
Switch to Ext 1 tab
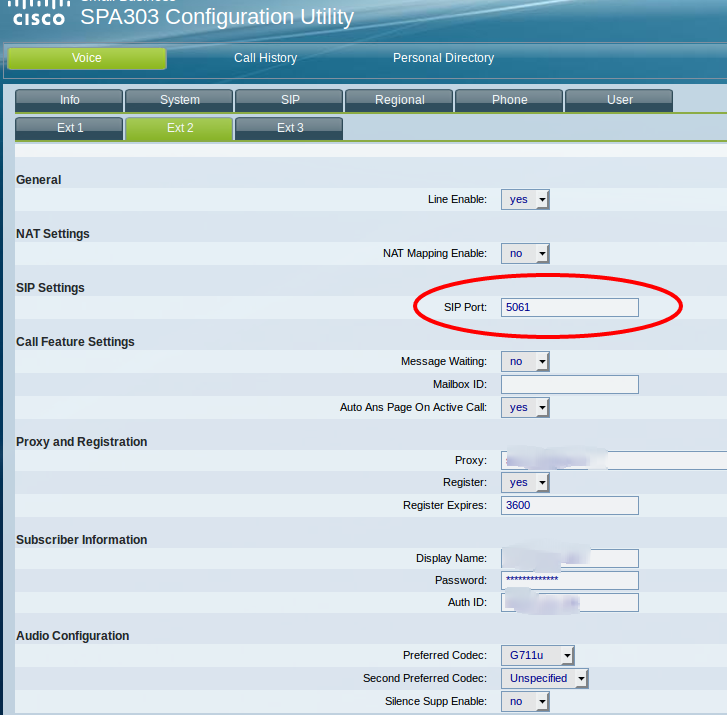click(69, 128)
